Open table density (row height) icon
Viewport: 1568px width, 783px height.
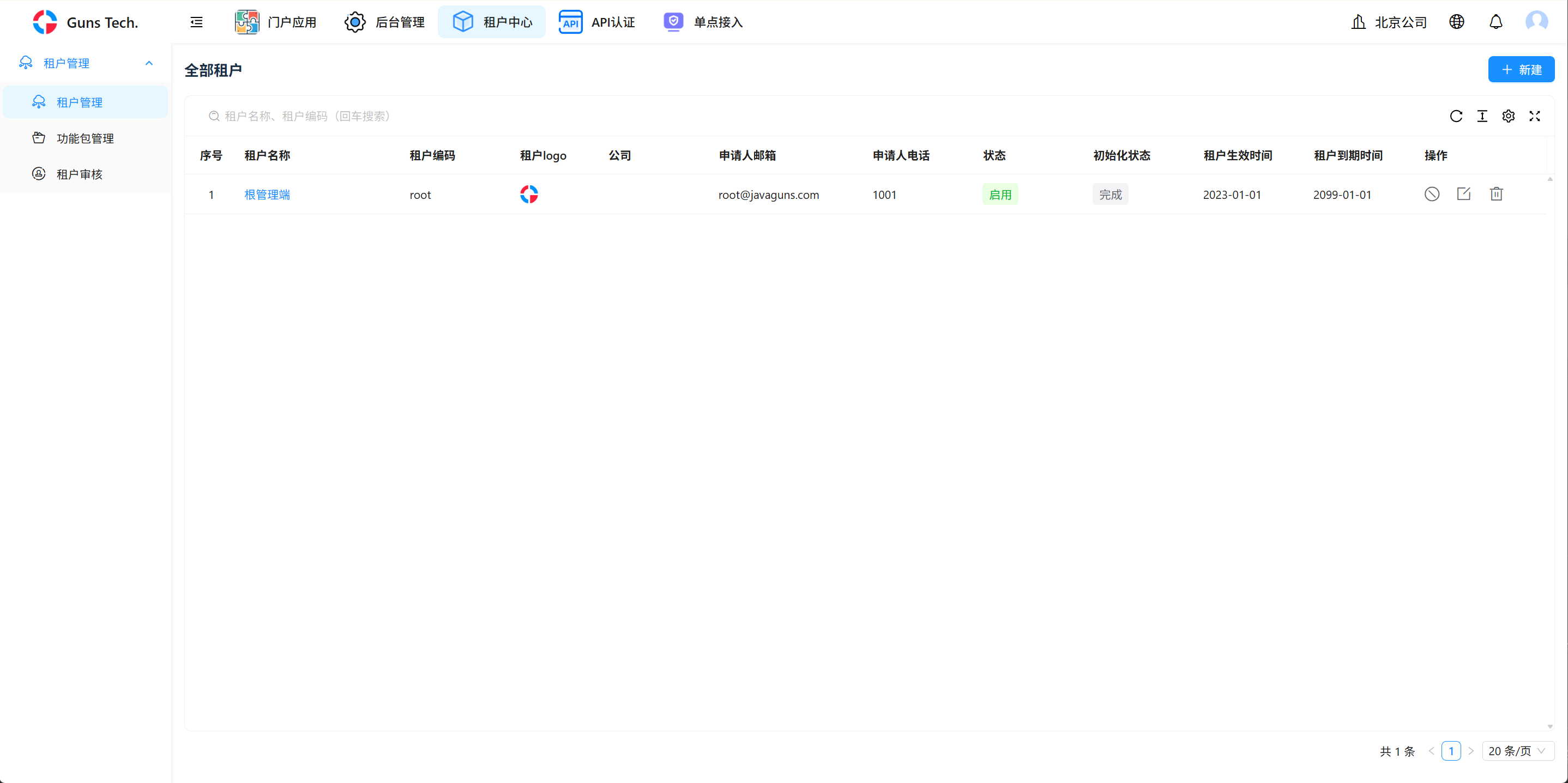[1482, 116]
